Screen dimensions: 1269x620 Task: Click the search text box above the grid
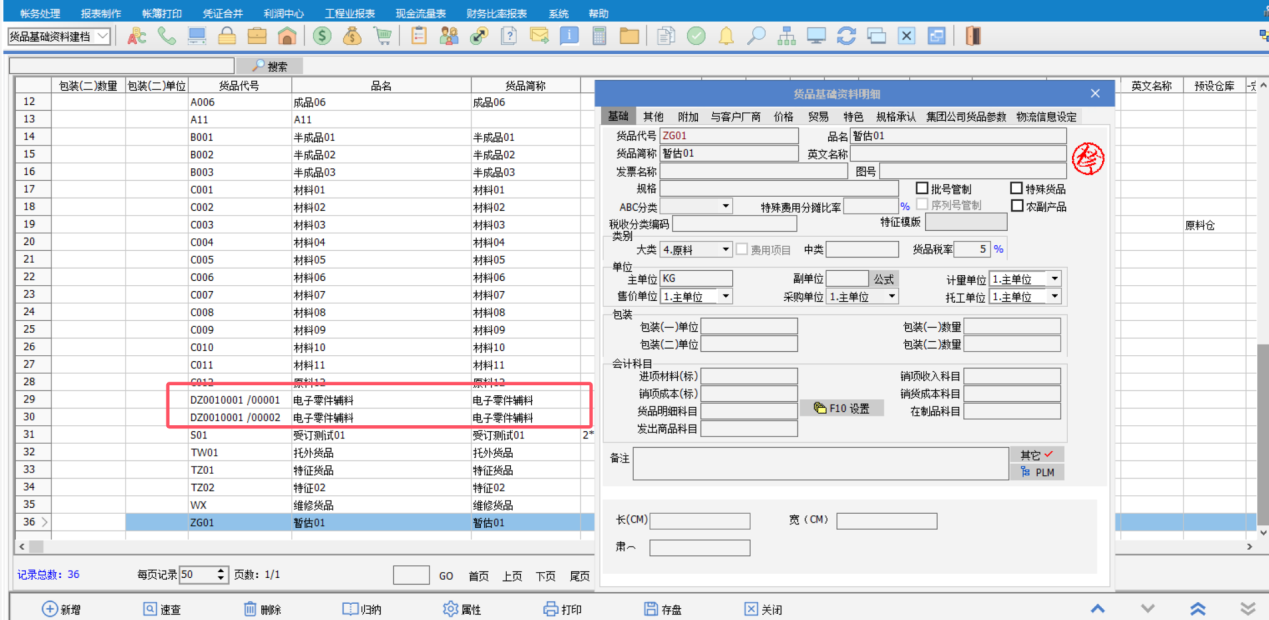[x=122, y=66]
